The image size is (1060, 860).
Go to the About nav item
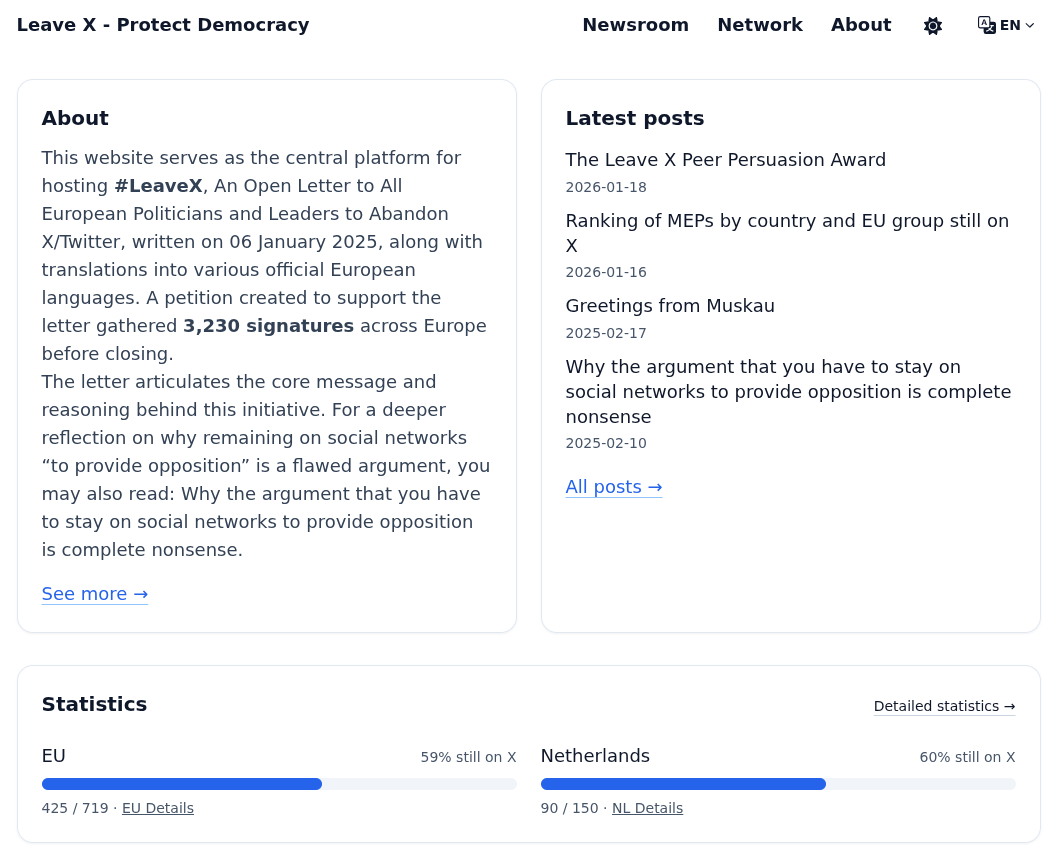860,25
